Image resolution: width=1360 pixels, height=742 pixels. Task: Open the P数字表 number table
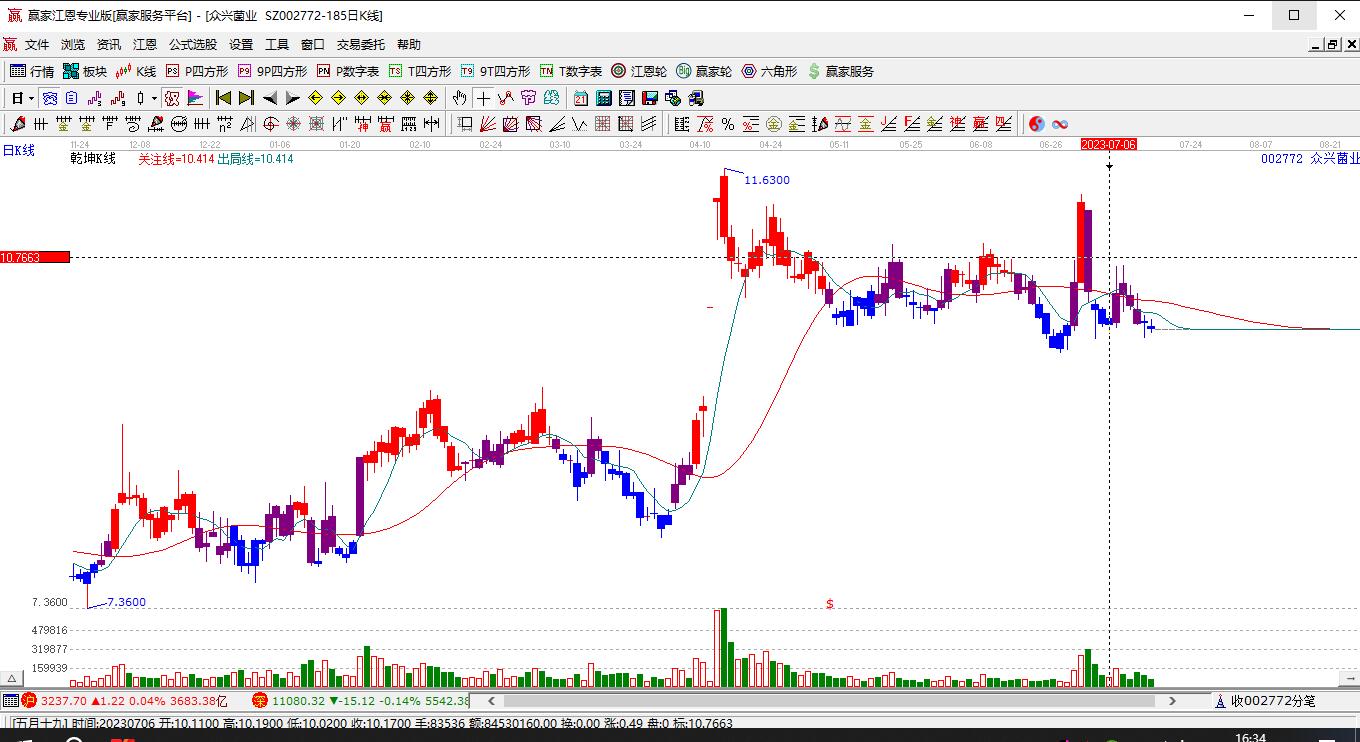click(348, 71)
